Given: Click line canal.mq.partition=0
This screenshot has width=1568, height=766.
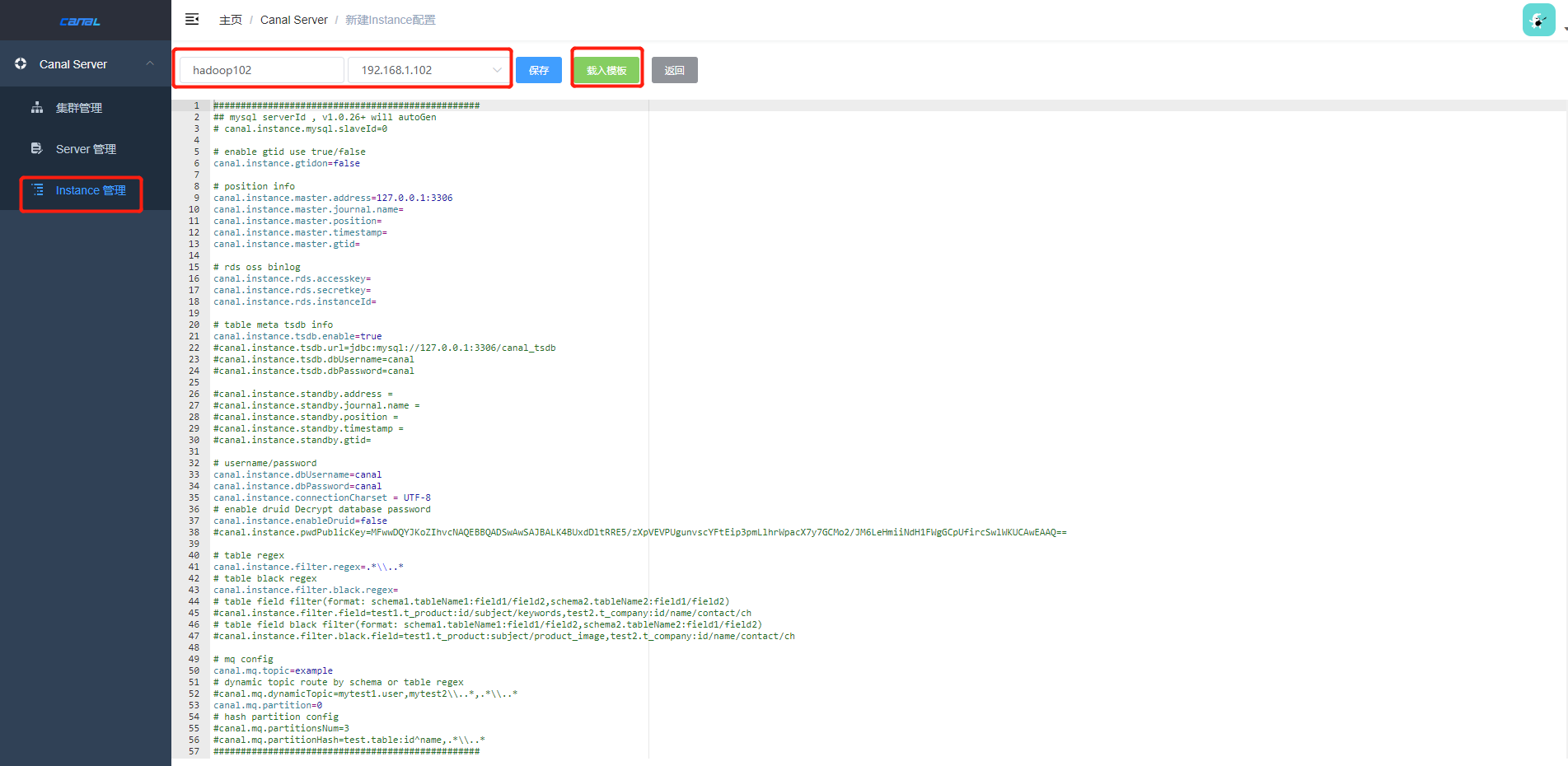Looking at the screenshot, I should [x=268, y=705].
